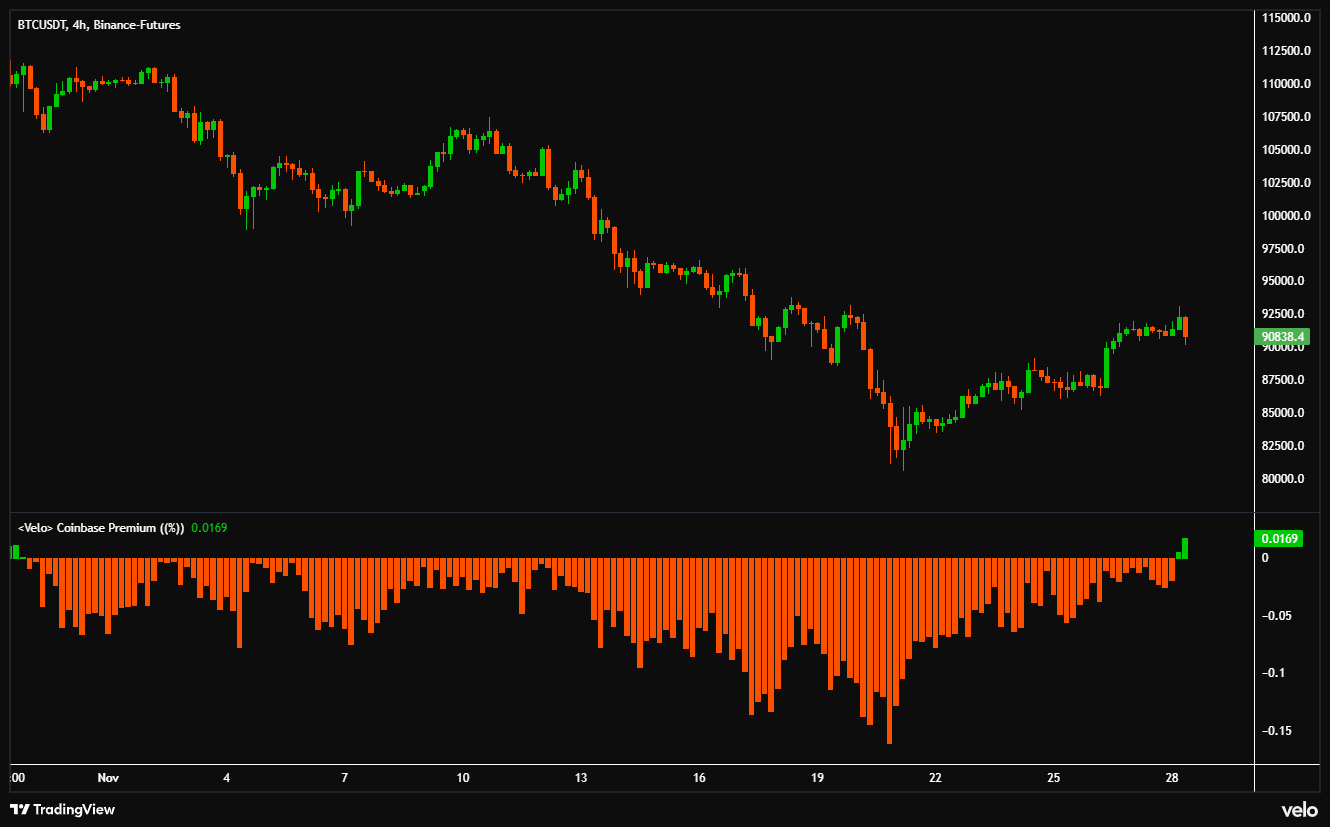Viewport: 1330px width, 827px height.
Task: Click the 80000.0 price axis label
Action: [1286, 479]
